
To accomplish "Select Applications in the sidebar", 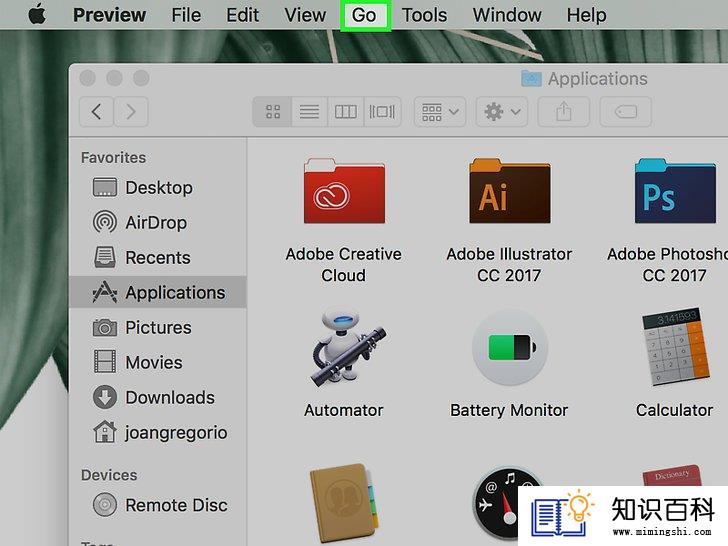I will tap(158, 292).
